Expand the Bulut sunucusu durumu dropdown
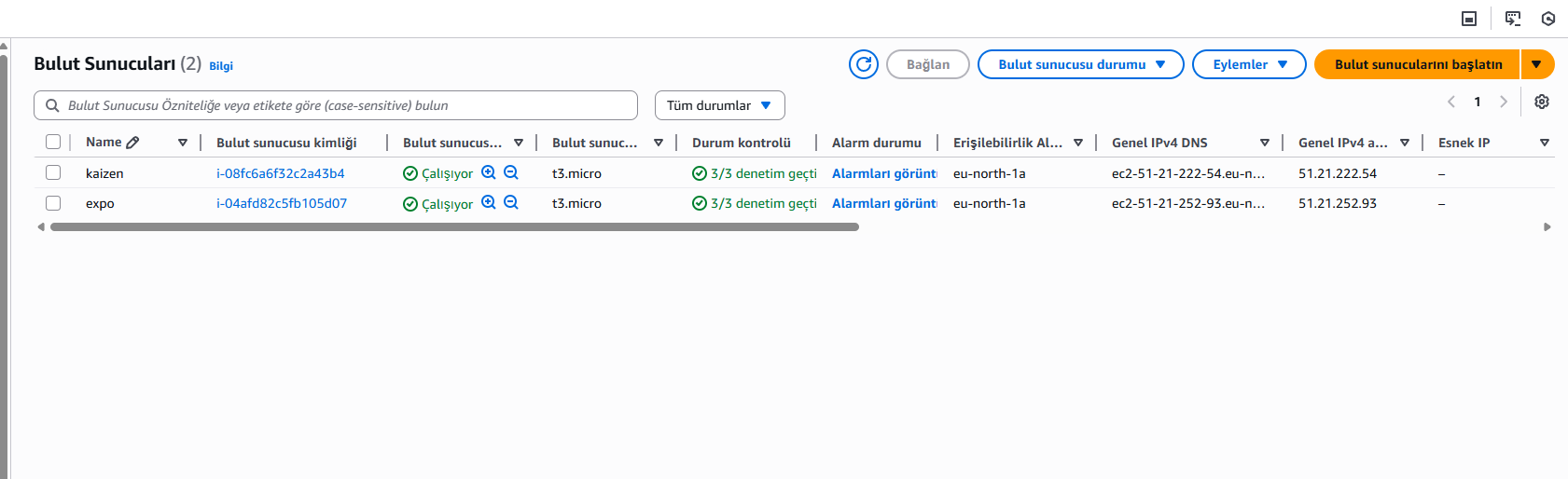 [x=1080, y=64]
